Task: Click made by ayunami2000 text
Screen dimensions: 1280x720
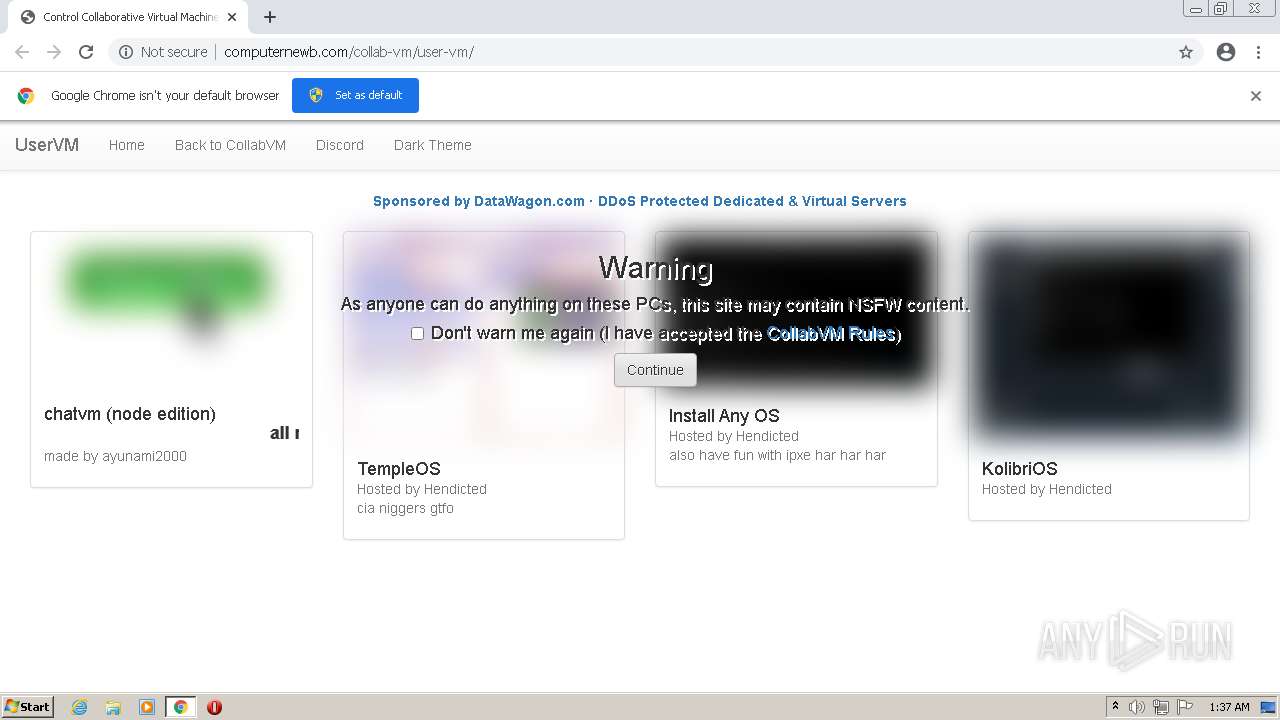Action: [x=115, y=456]
